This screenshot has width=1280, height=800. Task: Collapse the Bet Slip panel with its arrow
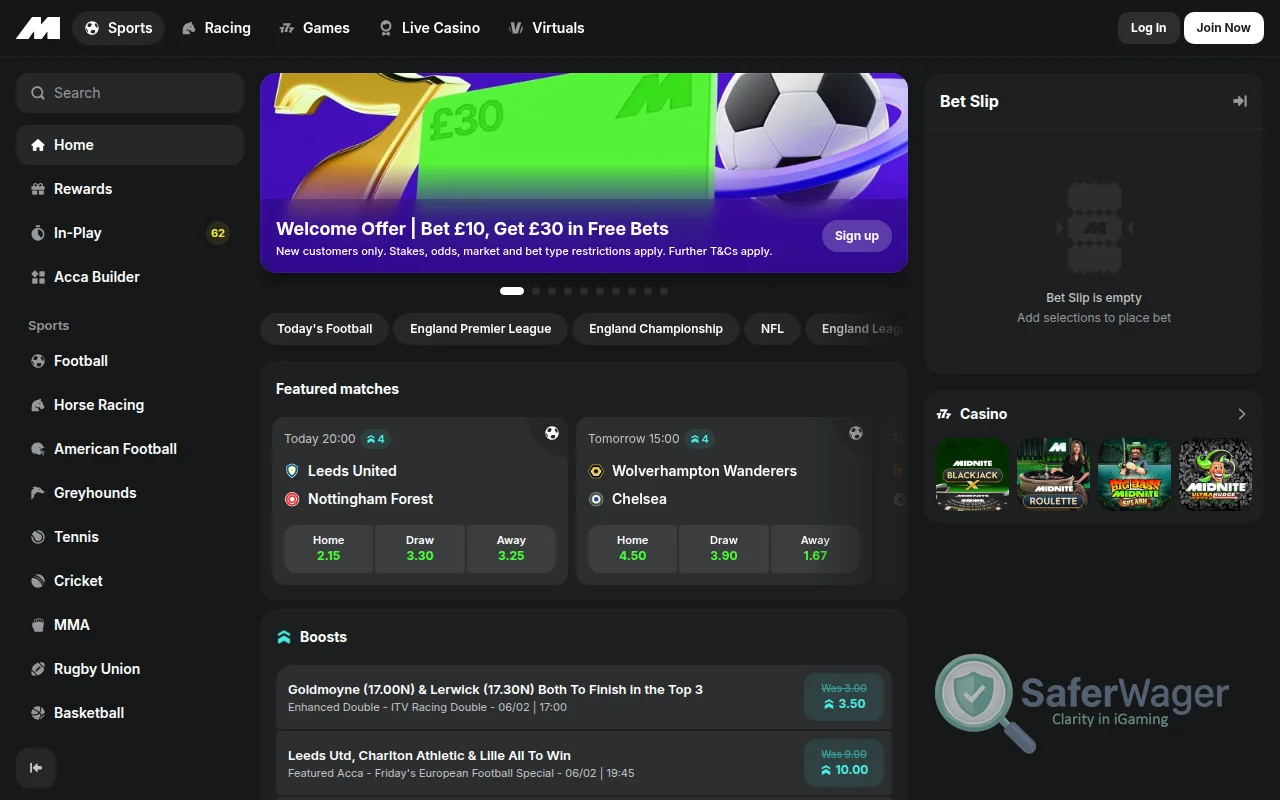click(x=1240, y=101)
